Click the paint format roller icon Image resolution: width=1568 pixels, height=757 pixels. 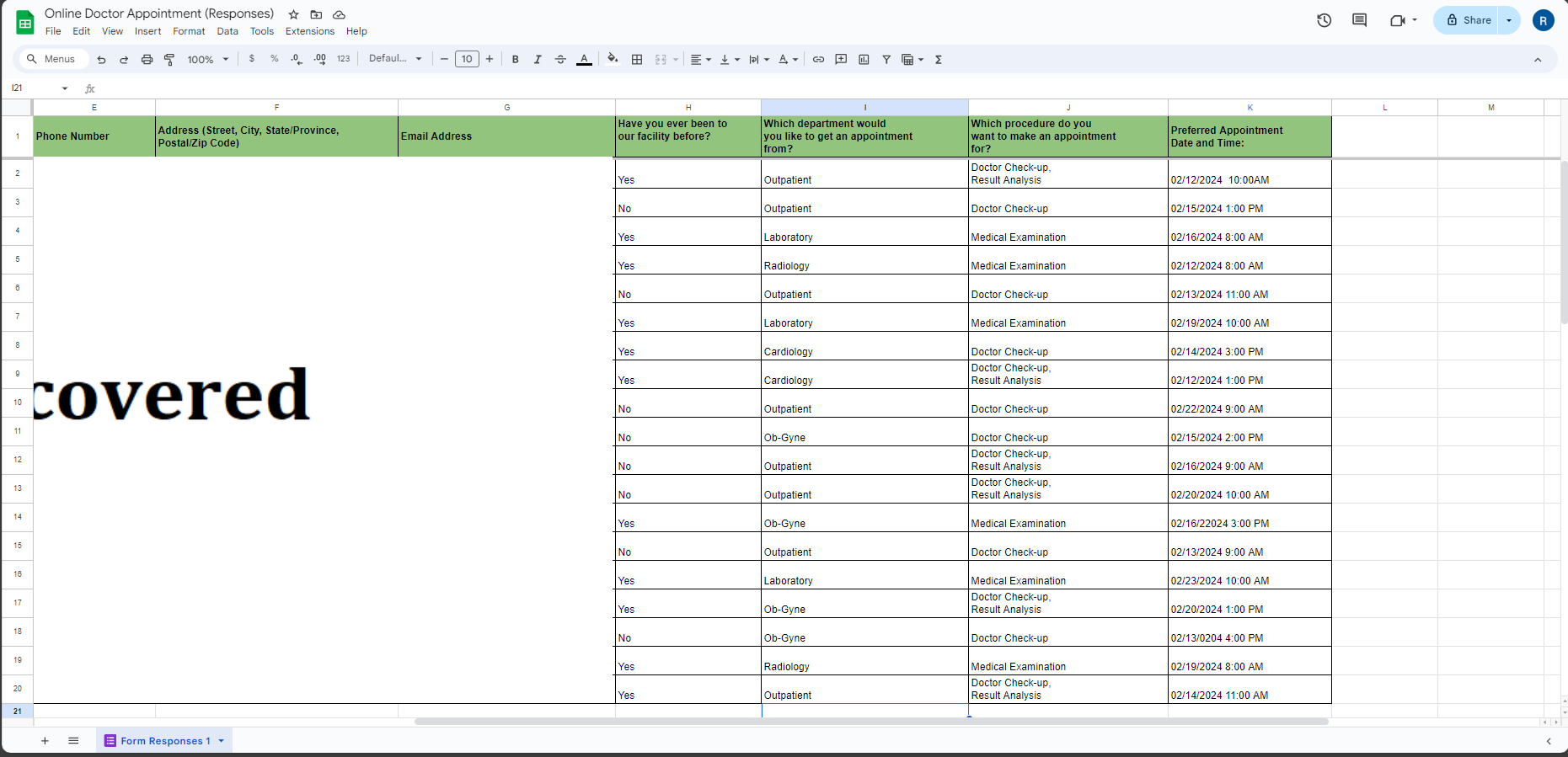point(169,60)
